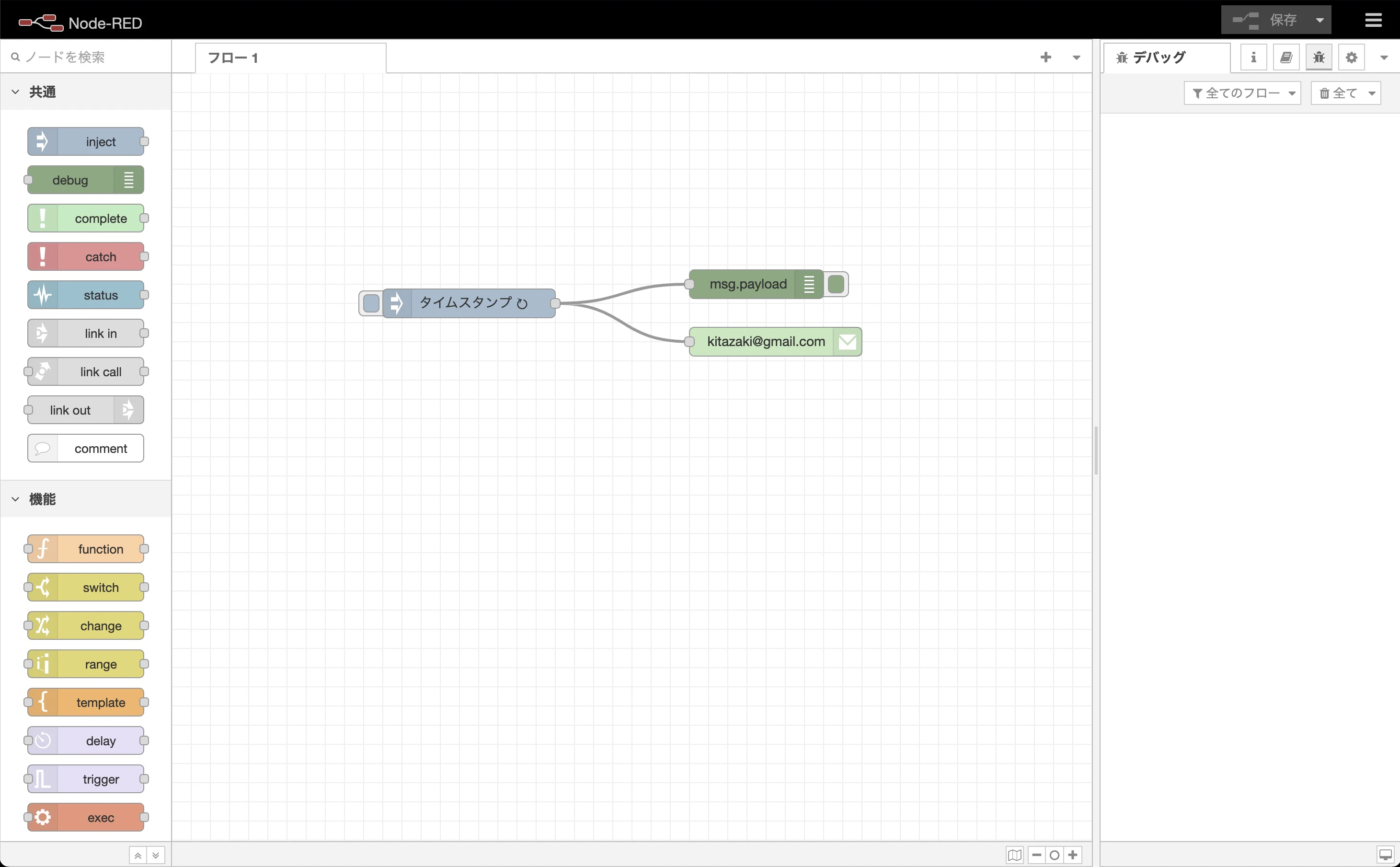Select the function palette node
This screenshot has width=1400, height=867.
pyautogui.click(x=86, y=549)
